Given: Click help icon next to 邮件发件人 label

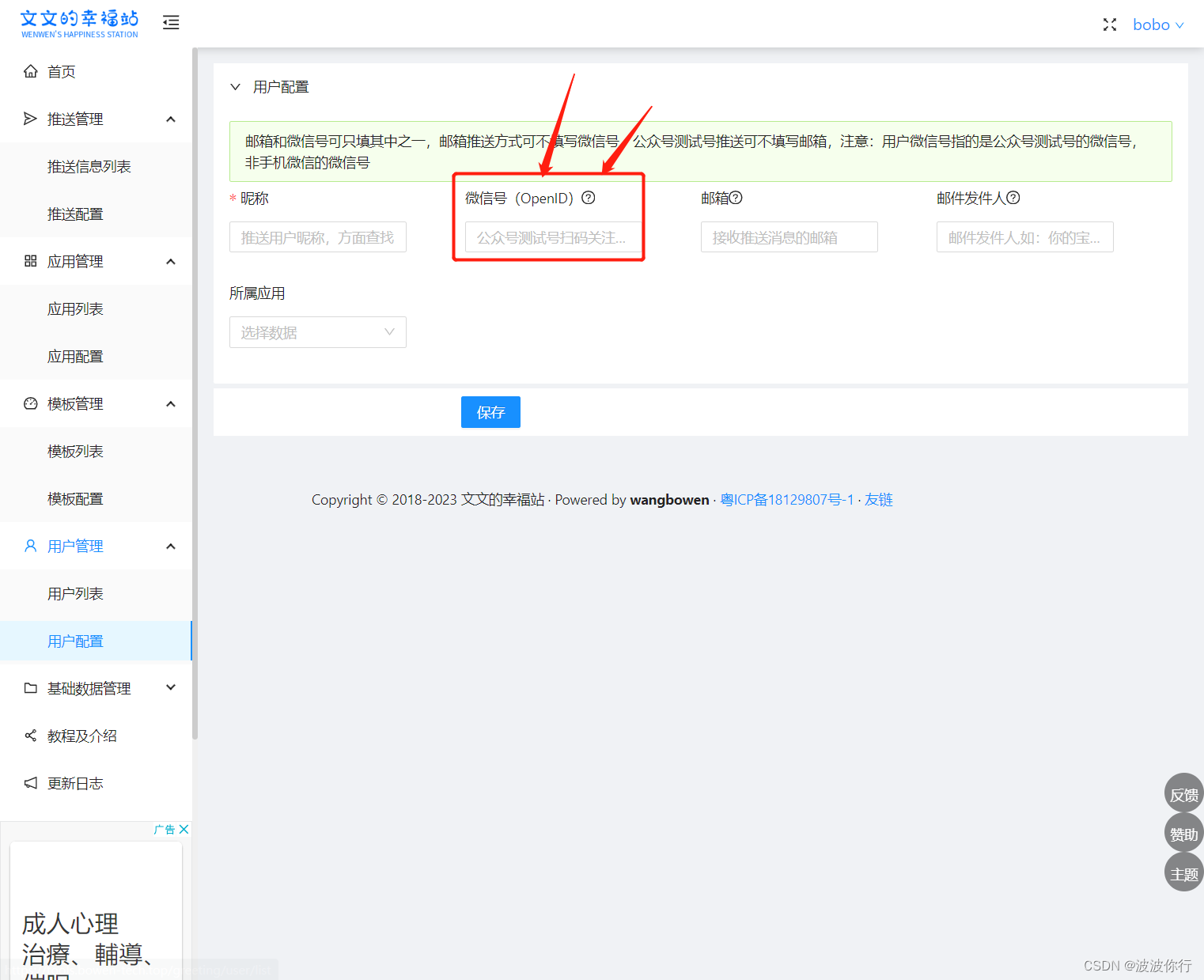Looking at the screenshot, I should [x=1013, y=198].
